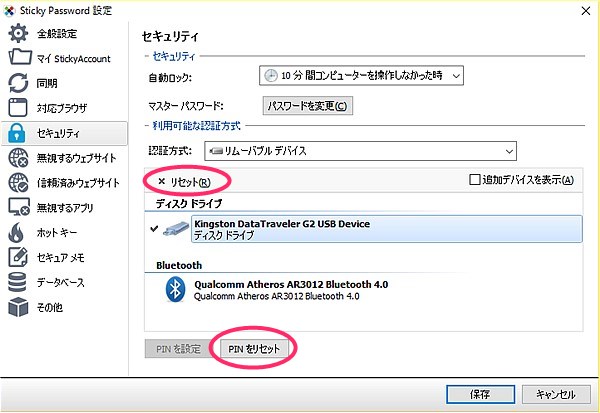Image resolution: width=600 pixels, height=413 pixels.
Task: Click the sync arrows icon for 同期
Action: (x=18, y=83)
